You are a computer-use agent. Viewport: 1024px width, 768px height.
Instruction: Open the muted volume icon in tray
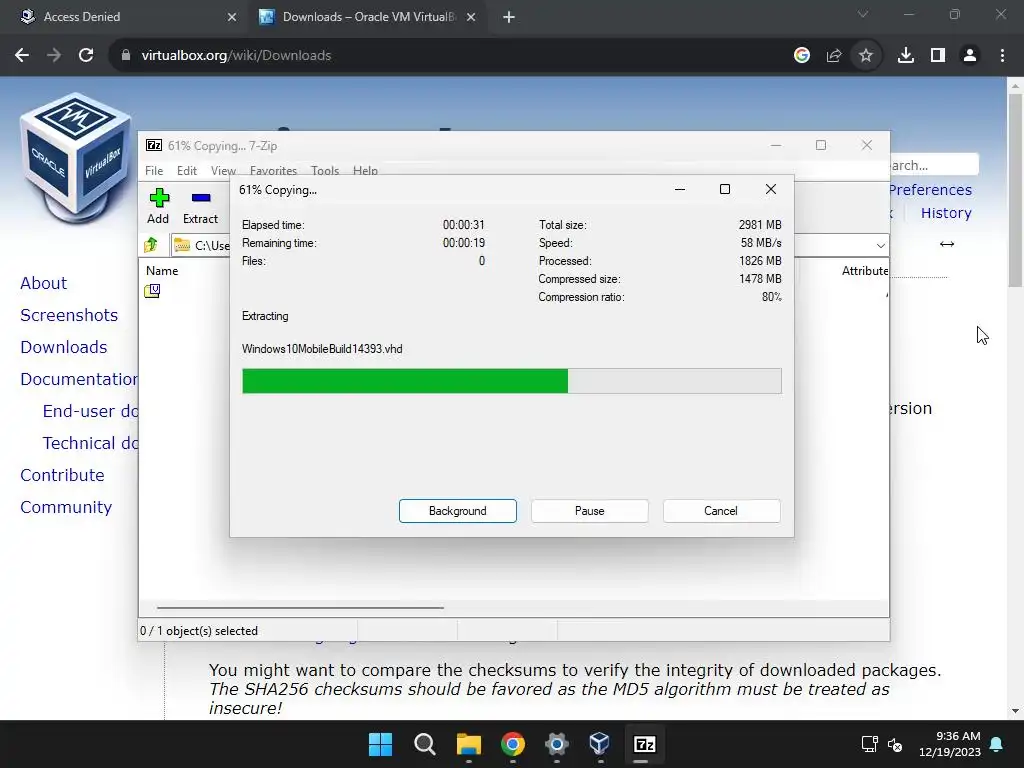[895, 744]
